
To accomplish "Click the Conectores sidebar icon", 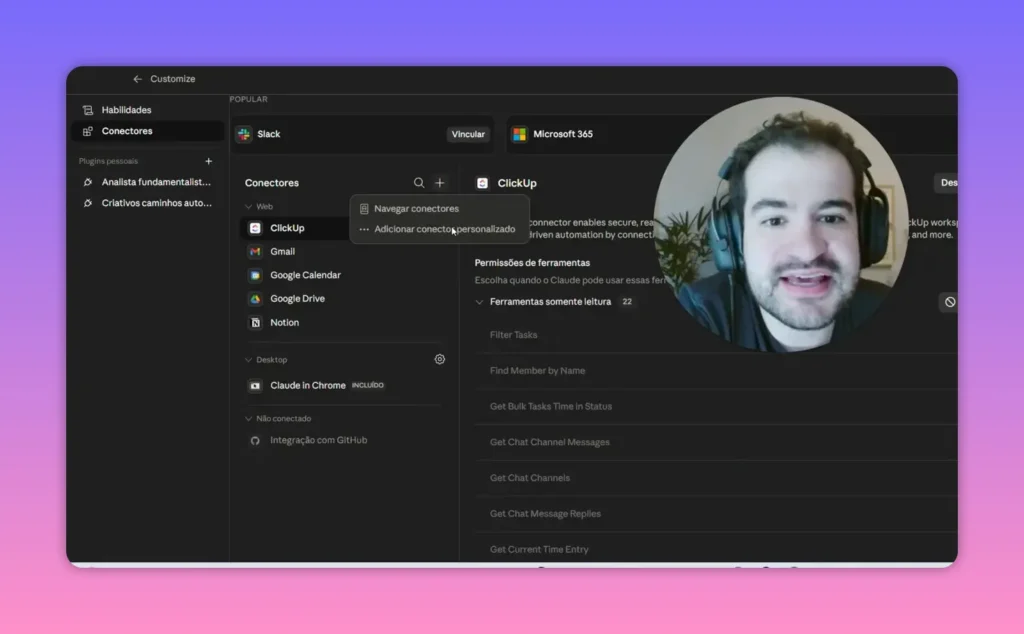I will 88,131.
